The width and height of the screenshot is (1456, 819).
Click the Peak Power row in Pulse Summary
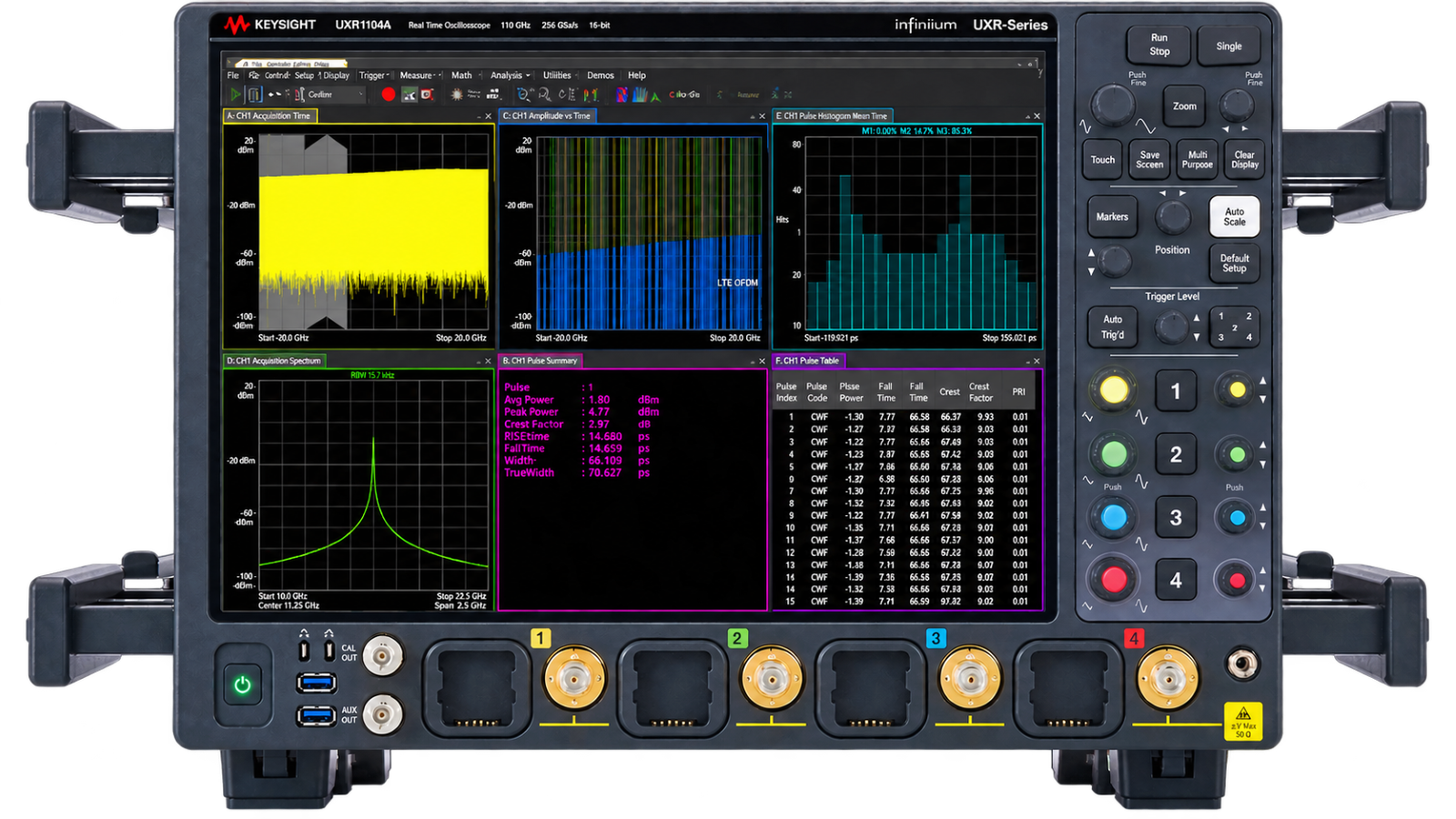581,412
